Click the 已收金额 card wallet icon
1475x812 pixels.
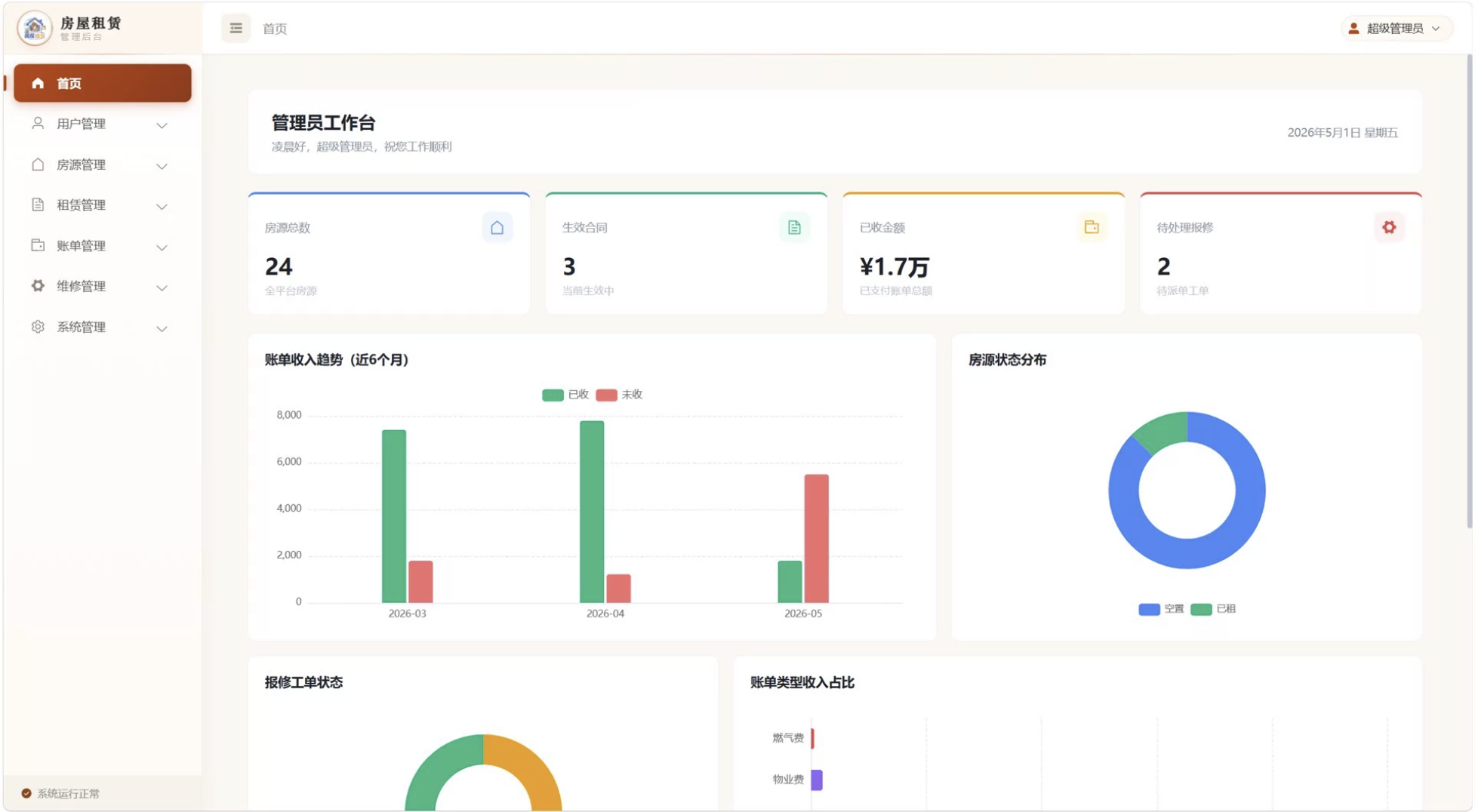1092,227
